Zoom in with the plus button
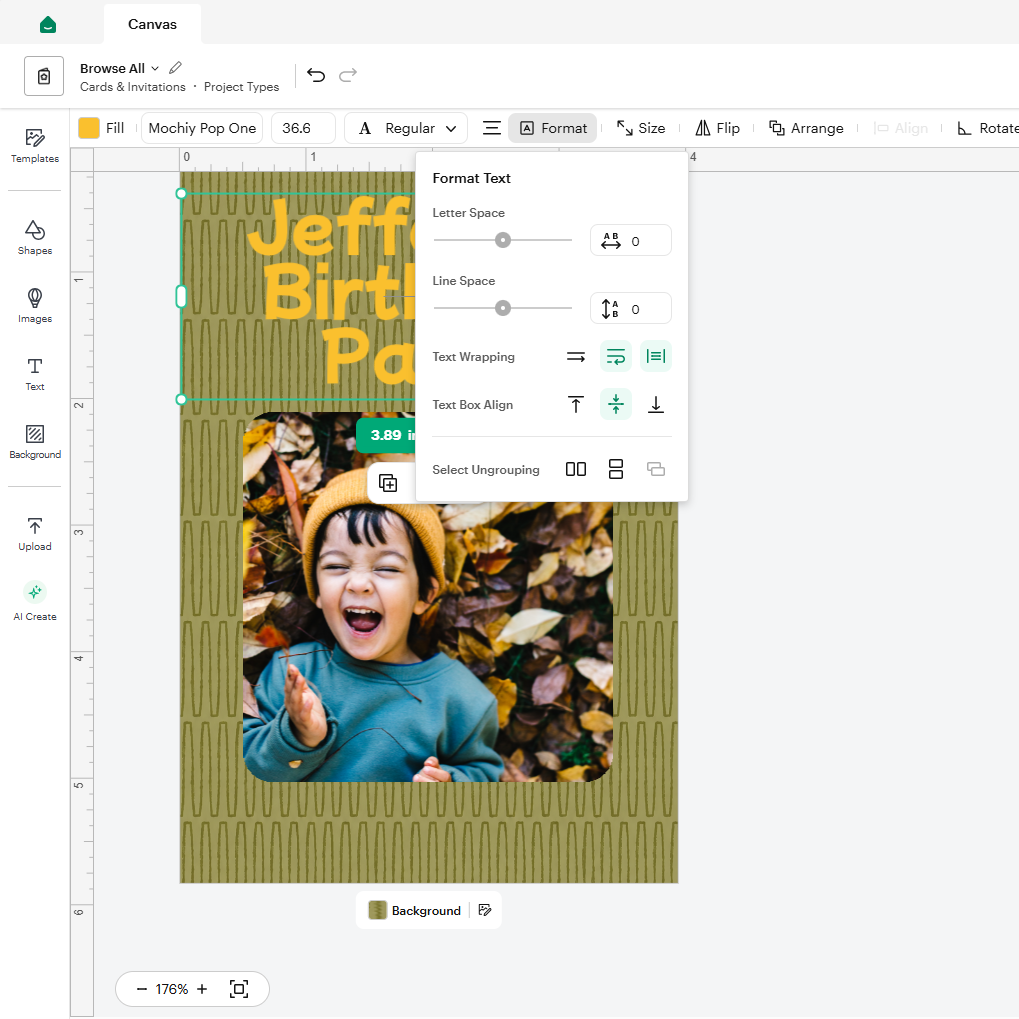1019x1019 pixels. [x=202, y=989]
